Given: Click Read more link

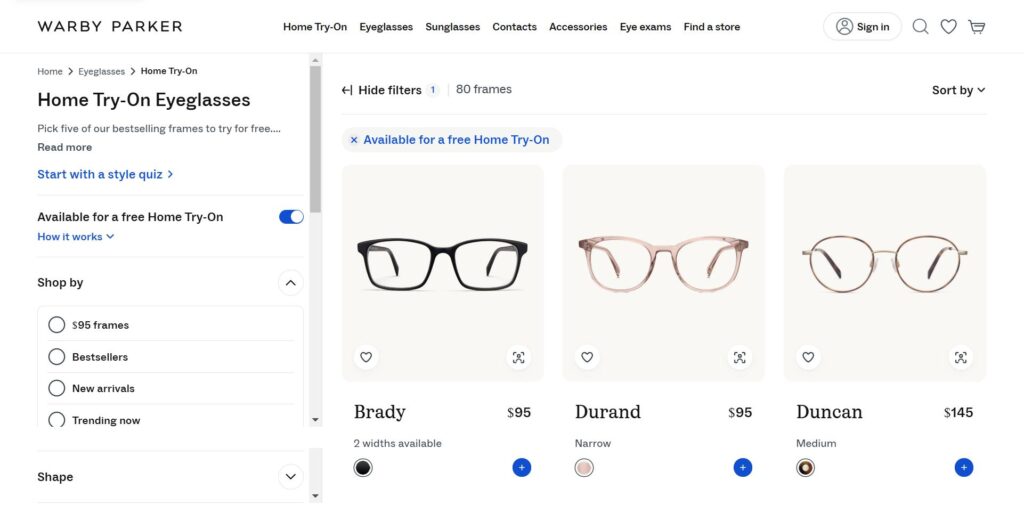Looking at the screenshot, I should tap(65, 147).
